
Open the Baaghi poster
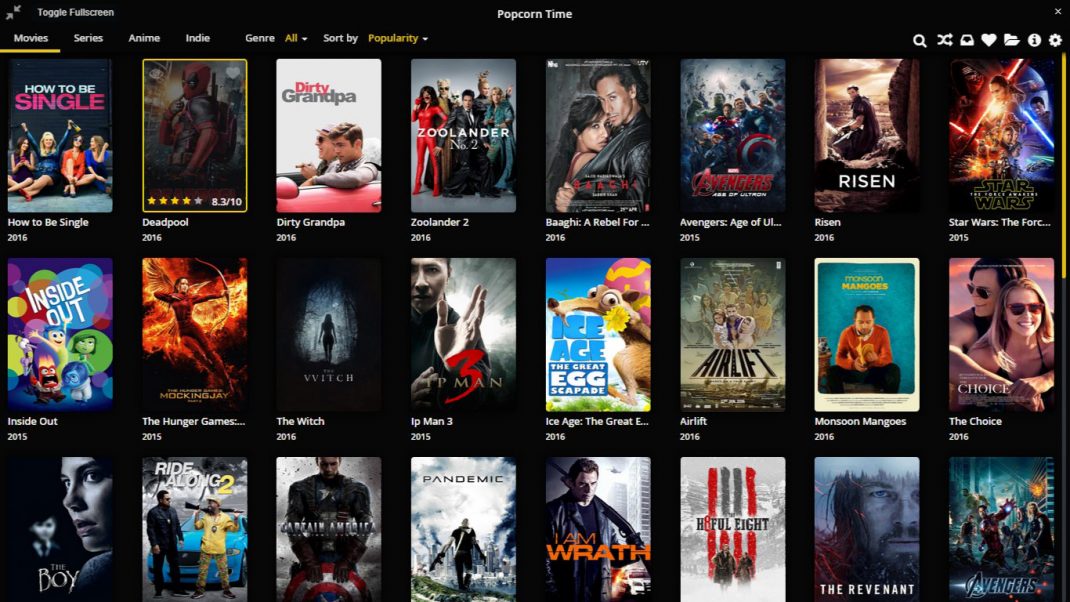598,135
